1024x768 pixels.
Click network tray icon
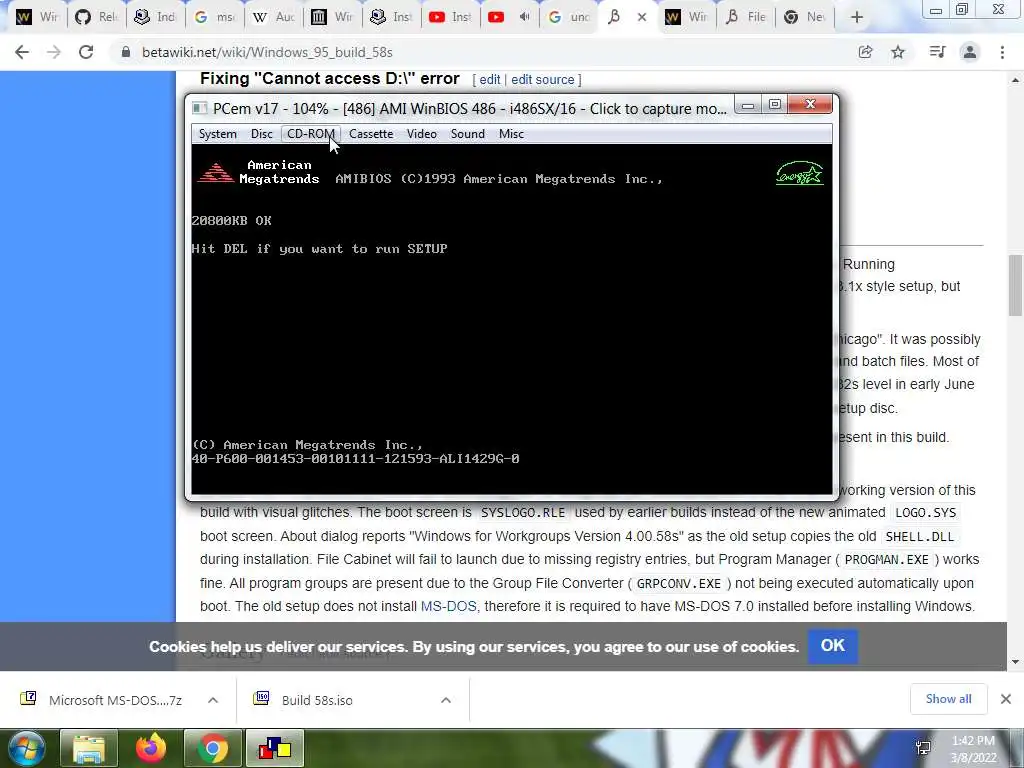coord(923,748)
